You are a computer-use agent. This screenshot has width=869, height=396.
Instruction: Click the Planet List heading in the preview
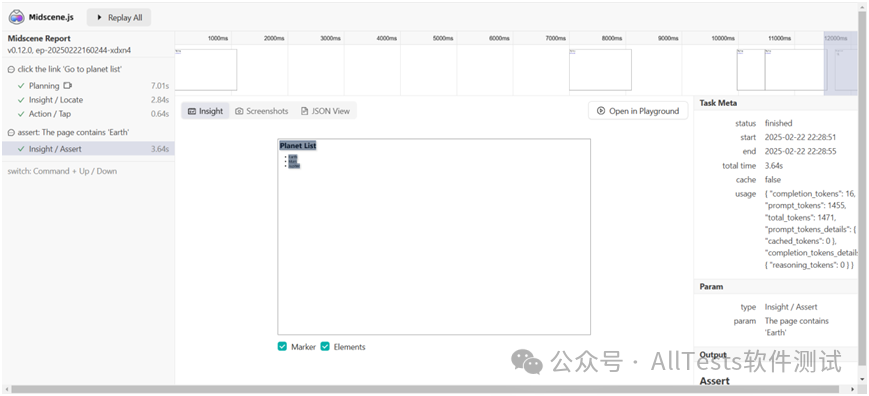click(298, 146)
